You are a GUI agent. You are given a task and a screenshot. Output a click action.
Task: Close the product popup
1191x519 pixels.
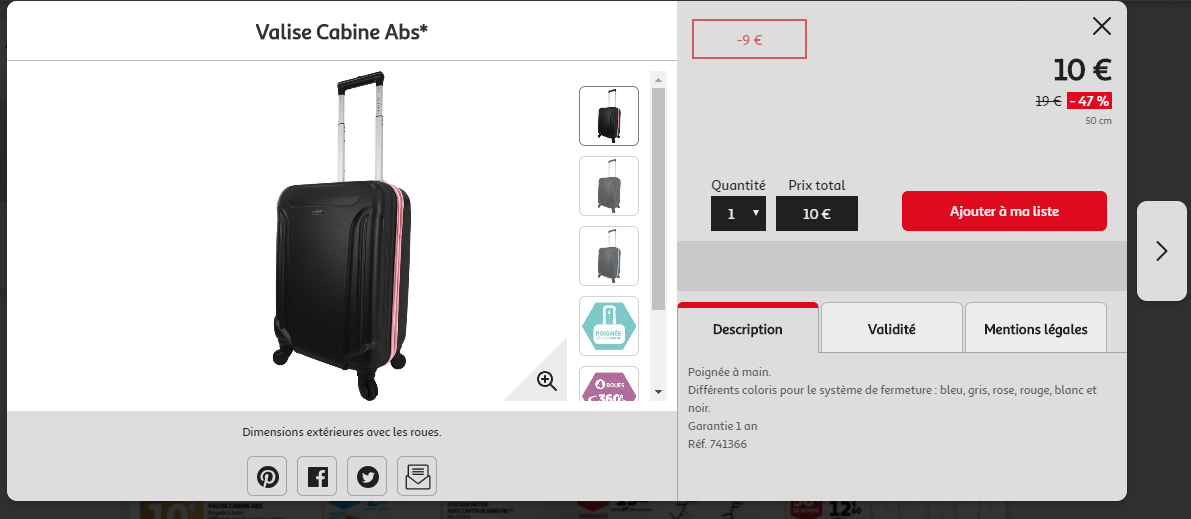(x=1101, y=26)
